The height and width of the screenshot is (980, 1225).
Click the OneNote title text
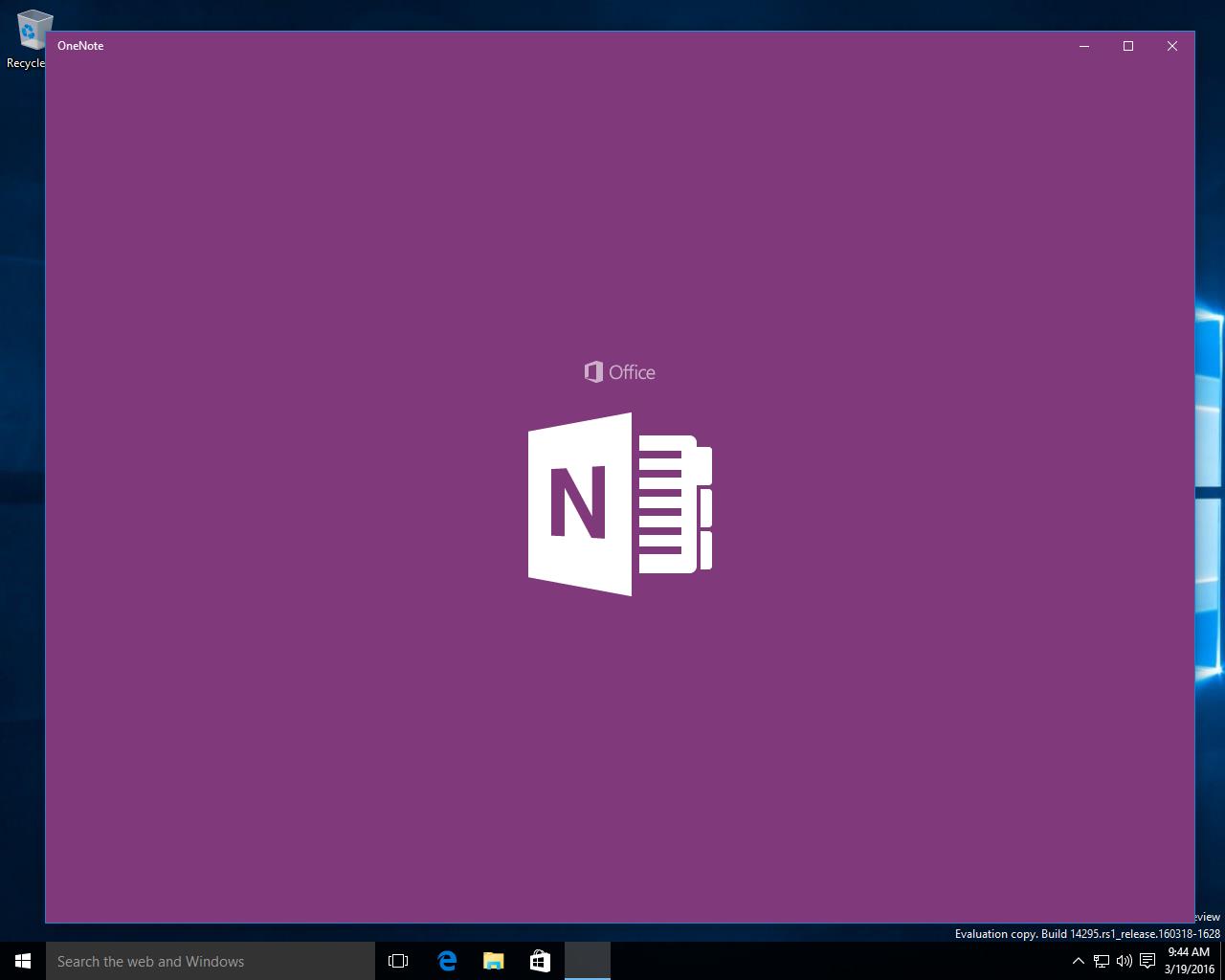(x=80, y=46)
